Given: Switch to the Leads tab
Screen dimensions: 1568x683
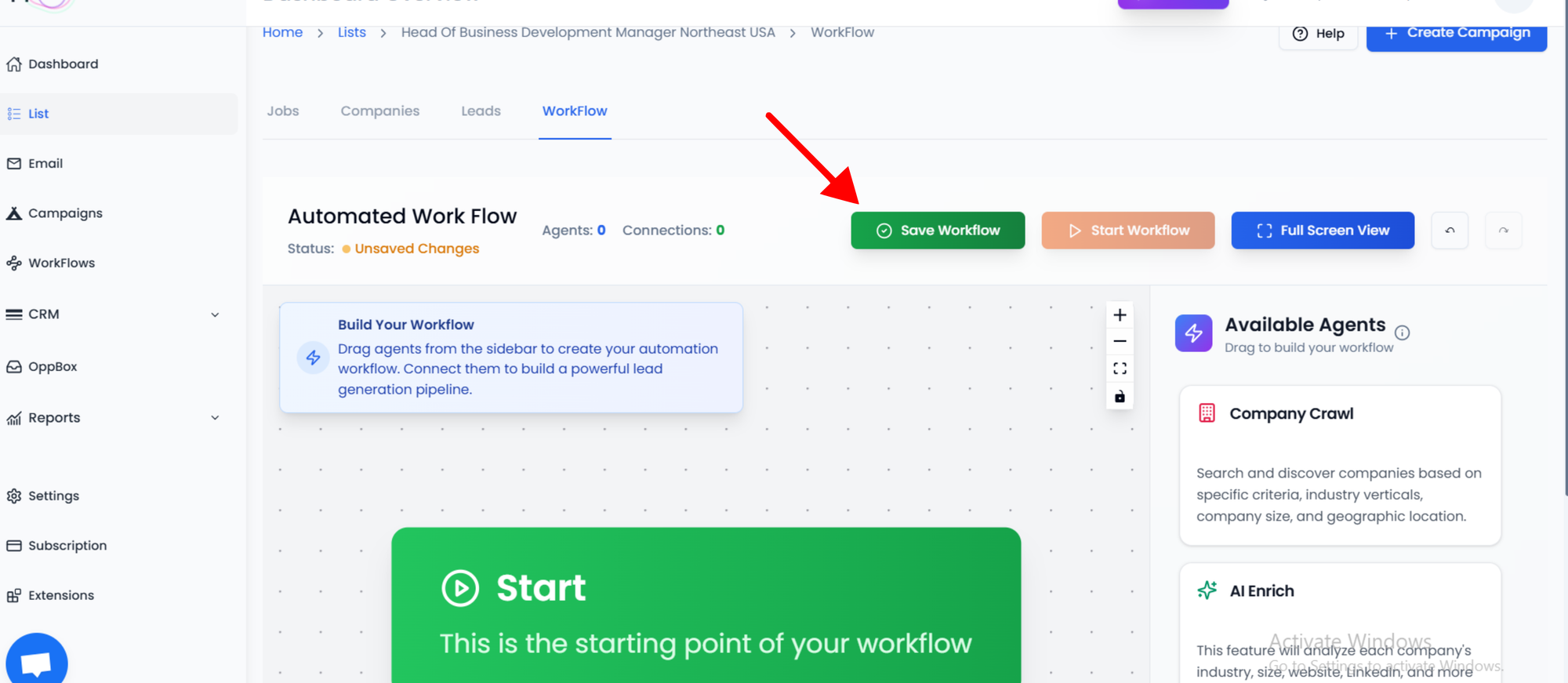Looking at the screenshot, I should pyautogui.click(x=481, y=111).
